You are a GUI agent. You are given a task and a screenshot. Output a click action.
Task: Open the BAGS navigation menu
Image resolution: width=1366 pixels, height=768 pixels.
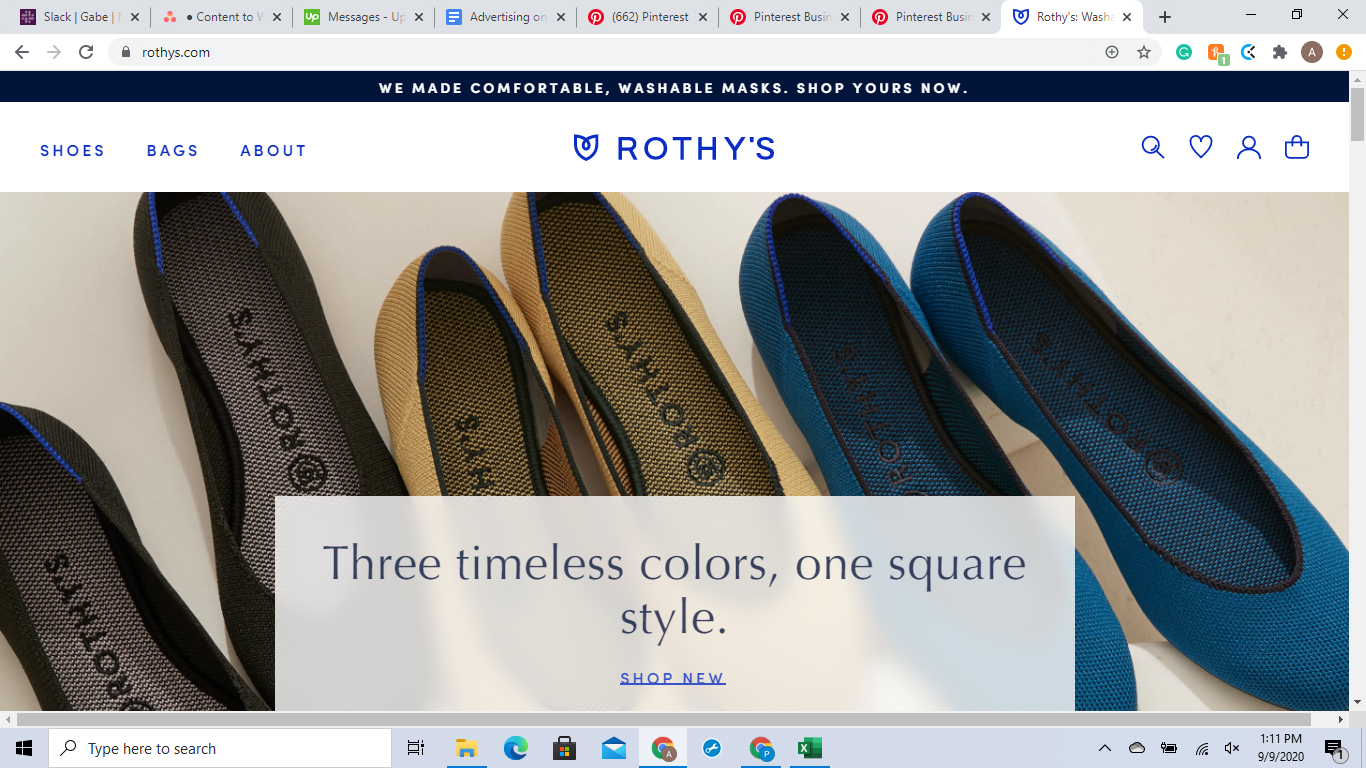(x=173, y=151)
